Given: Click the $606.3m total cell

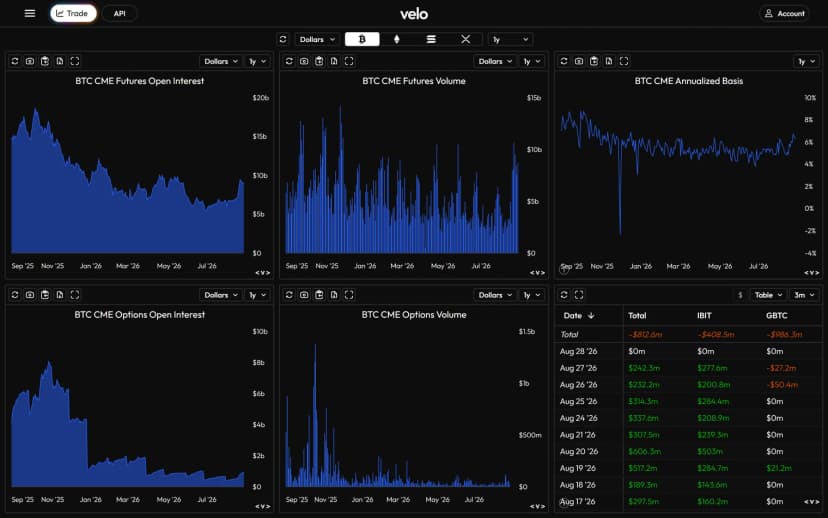Looking at the screenshot, I should click(x=644, y=451).
